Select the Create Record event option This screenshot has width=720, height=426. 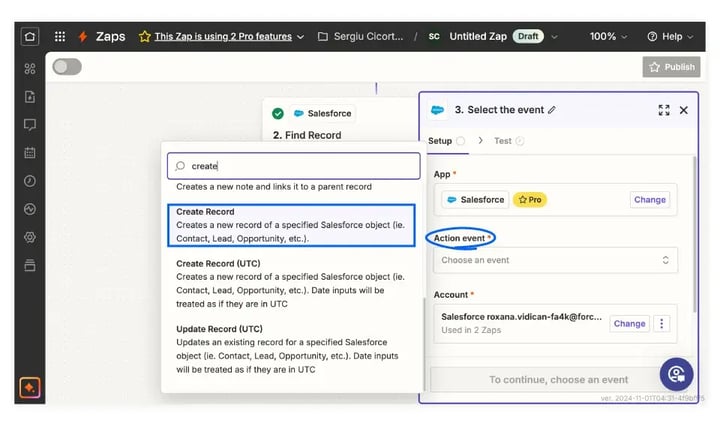(291, 225)
